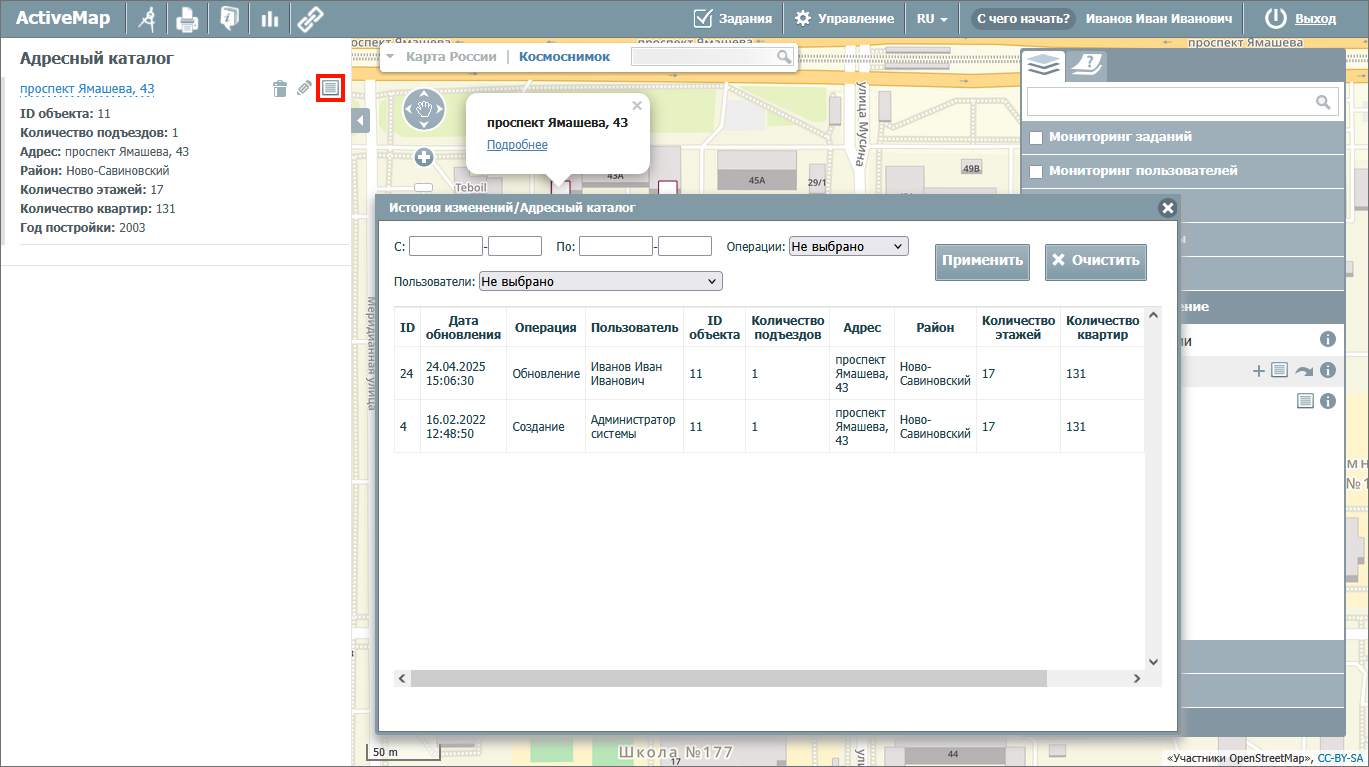Viewport: 1369px width, 767px height.
Task: Open change history icon in catalog panel
Action: point(331,88)
